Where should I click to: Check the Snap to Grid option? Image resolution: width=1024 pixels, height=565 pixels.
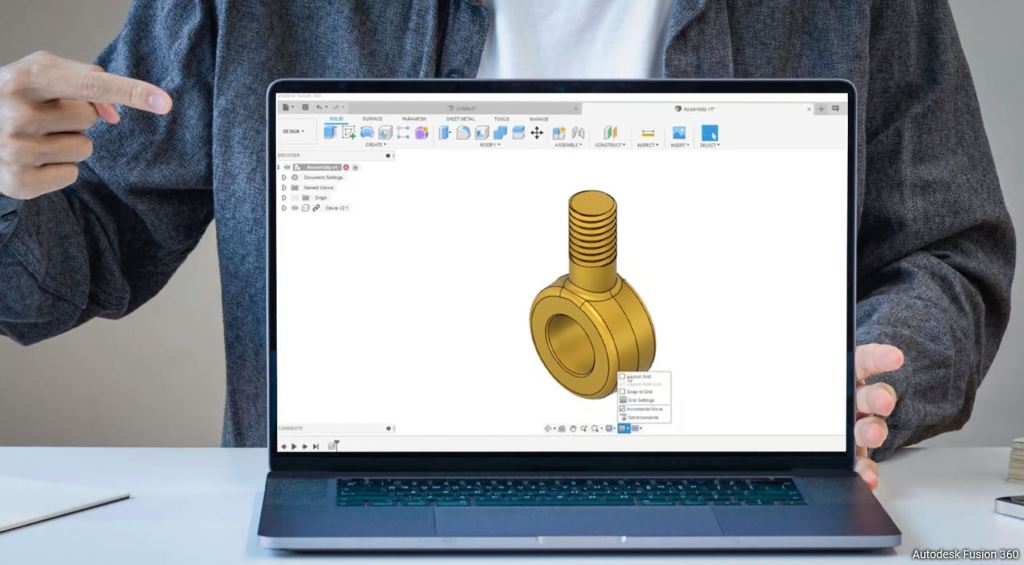(x=622, y=391)
